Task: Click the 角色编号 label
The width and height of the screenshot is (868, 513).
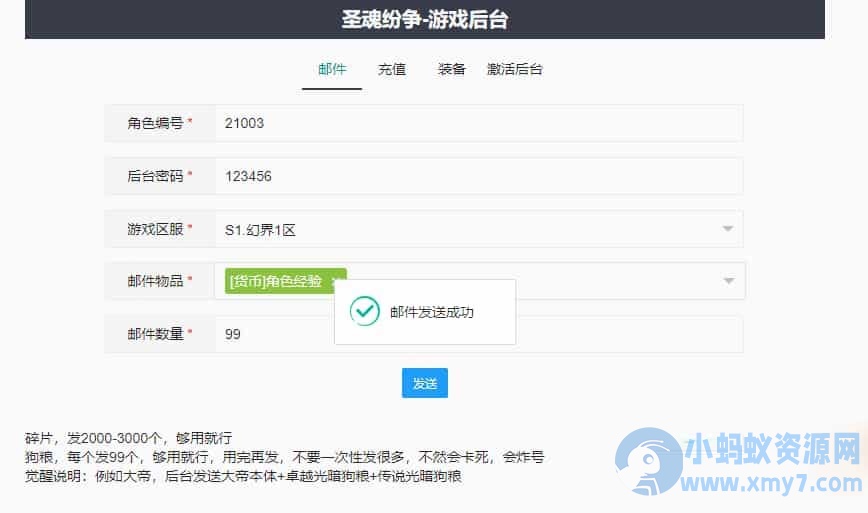Action: [x=155, y=123]
